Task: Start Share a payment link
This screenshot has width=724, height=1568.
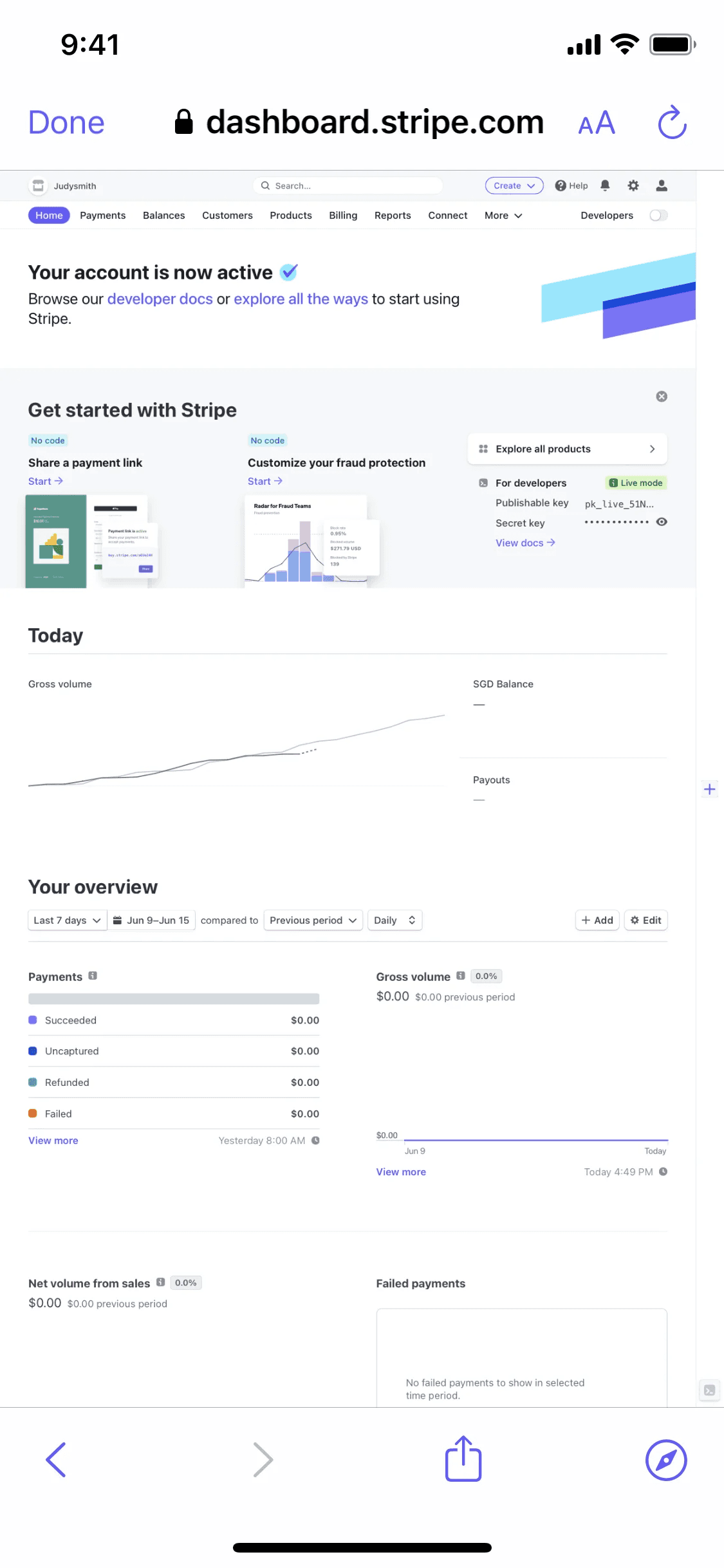Action: pos(46,481)
